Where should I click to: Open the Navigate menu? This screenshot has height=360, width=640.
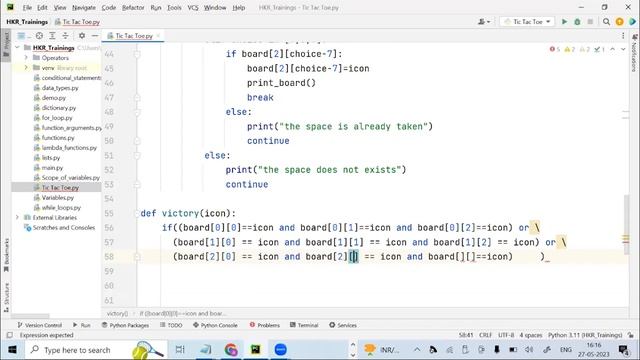84,7
